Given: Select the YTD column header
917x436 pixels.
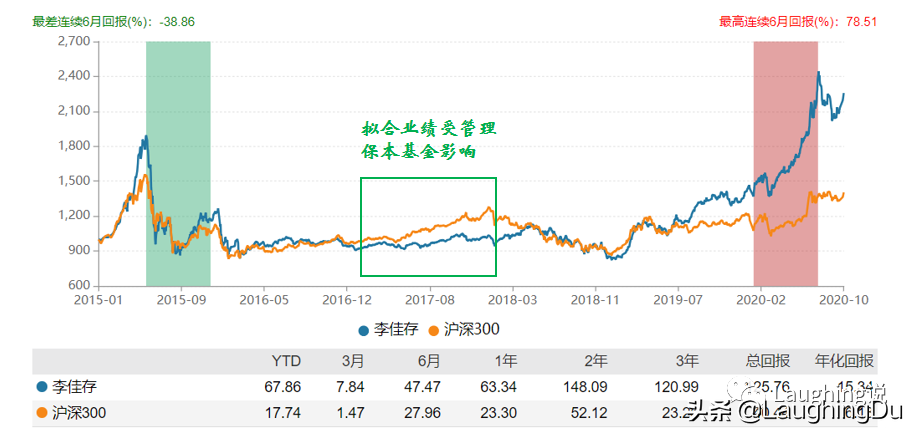Looking at the screenshot, I should click(287, 362).
